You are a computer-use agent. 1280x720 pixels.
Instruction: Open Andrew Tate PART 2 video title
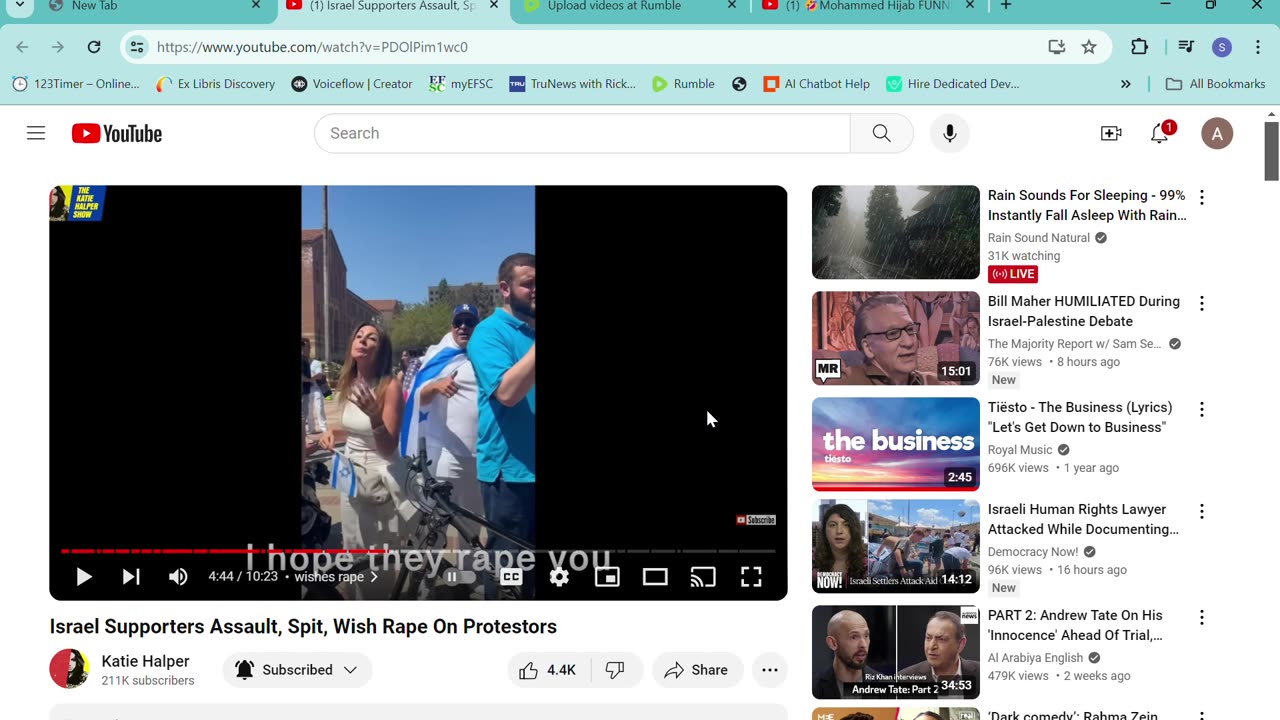point(1076,625)
